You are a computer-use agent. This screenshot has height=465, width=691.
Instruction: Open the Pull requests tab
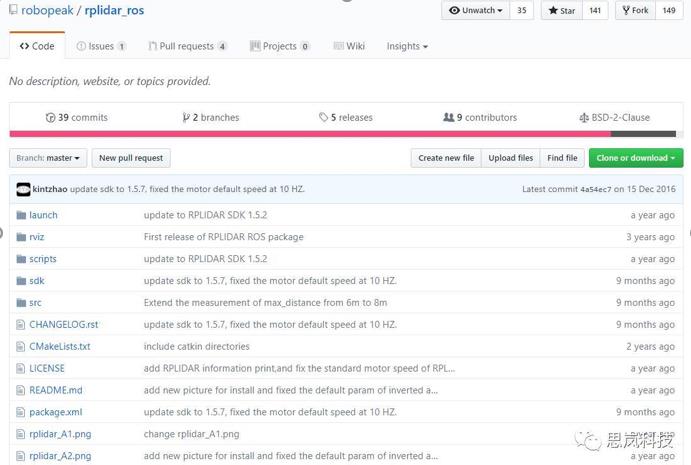click(188, 46)
